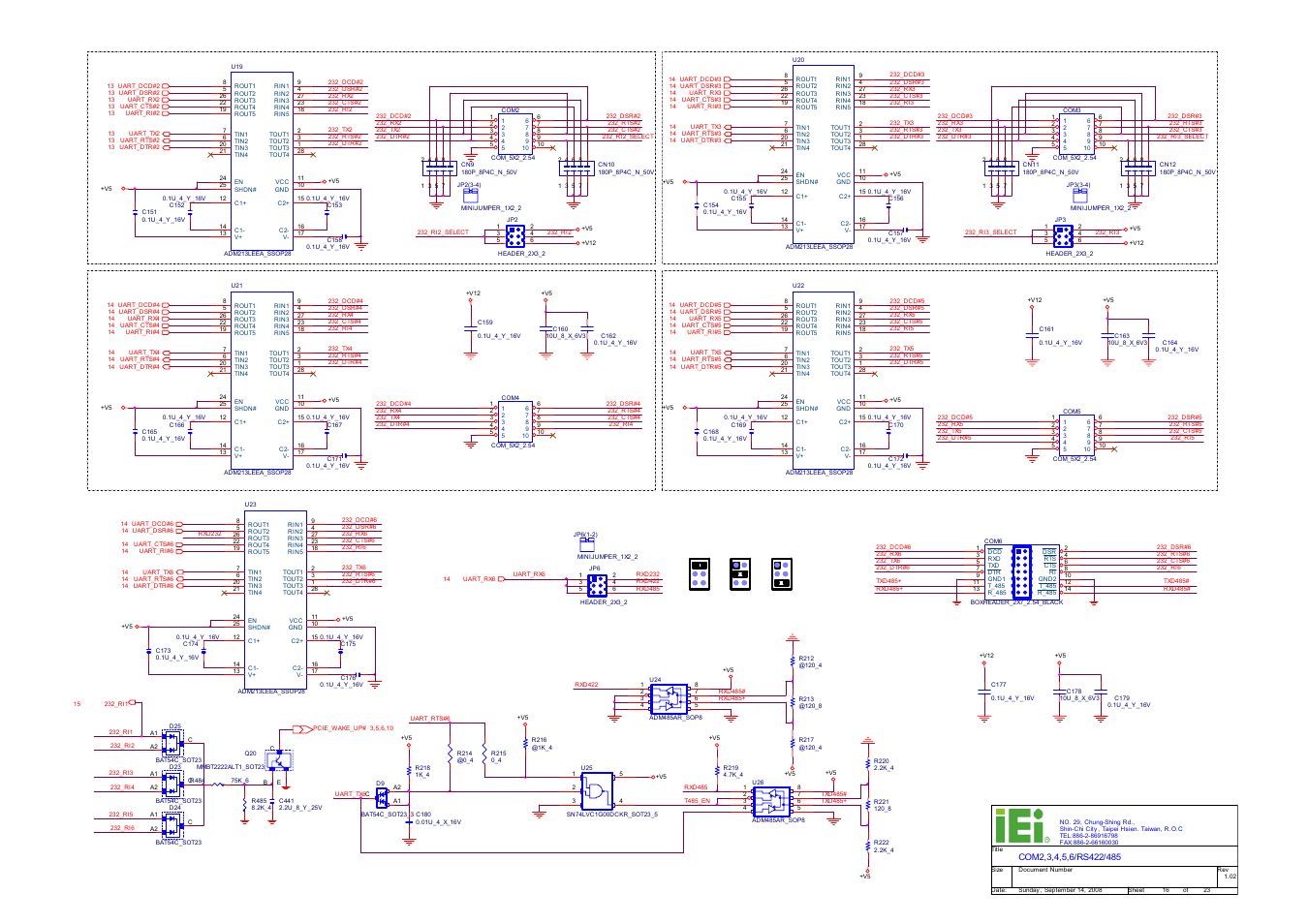Click the D24 diode pair symbol
The width and height of the screenshot is (1308, 924).
click(171, 825)
